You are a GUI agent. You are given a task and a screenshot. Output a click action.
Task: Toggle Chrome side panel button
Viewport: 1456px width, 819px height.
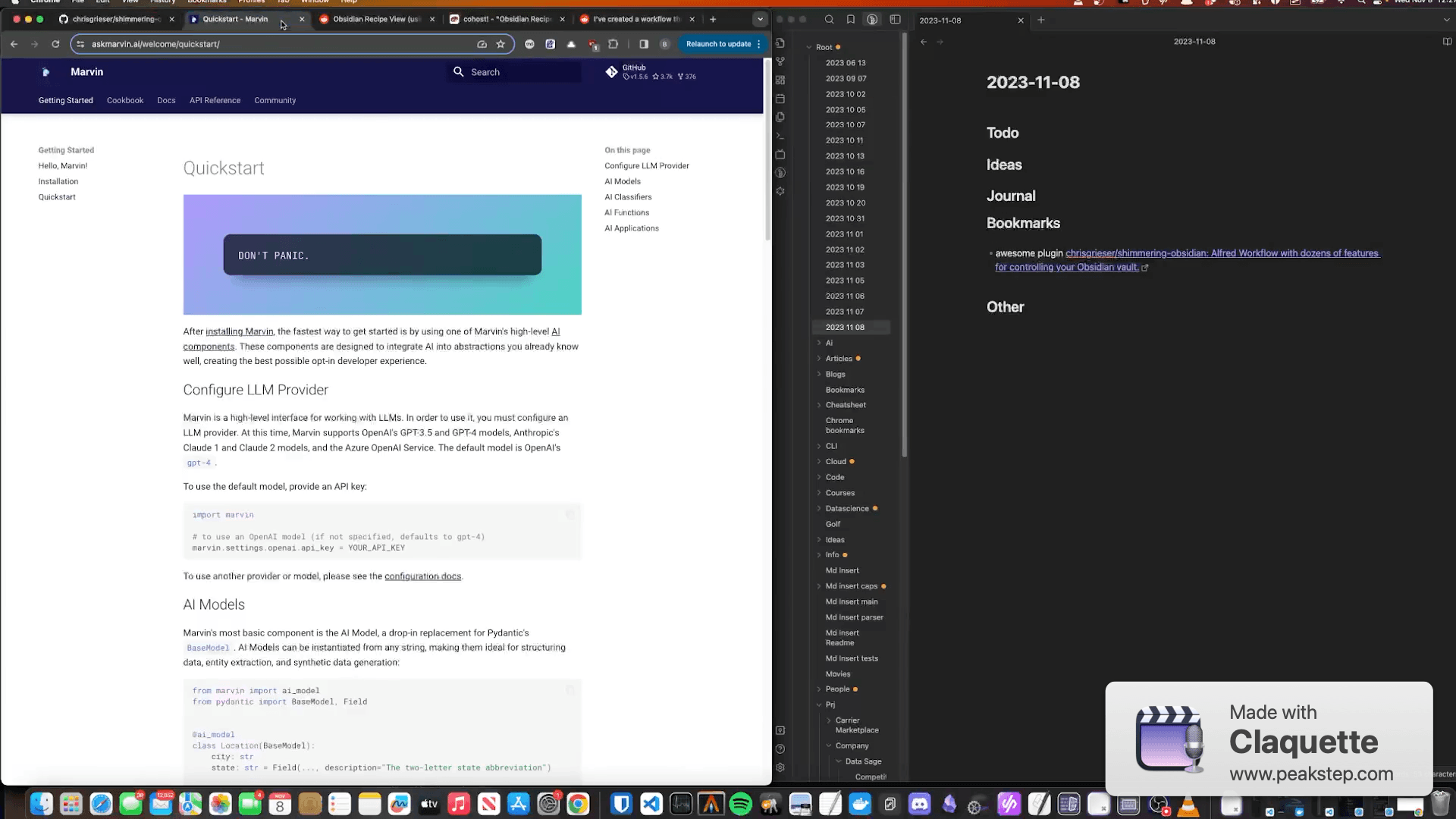pyautogui.click(x=644, y=44)
